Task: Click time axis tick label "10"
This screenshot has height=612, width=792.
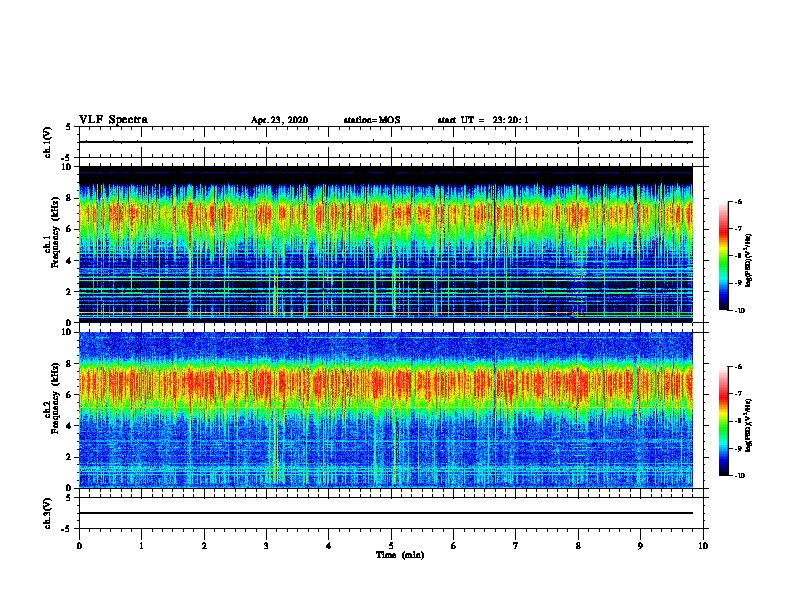Action: click(703, 546)
